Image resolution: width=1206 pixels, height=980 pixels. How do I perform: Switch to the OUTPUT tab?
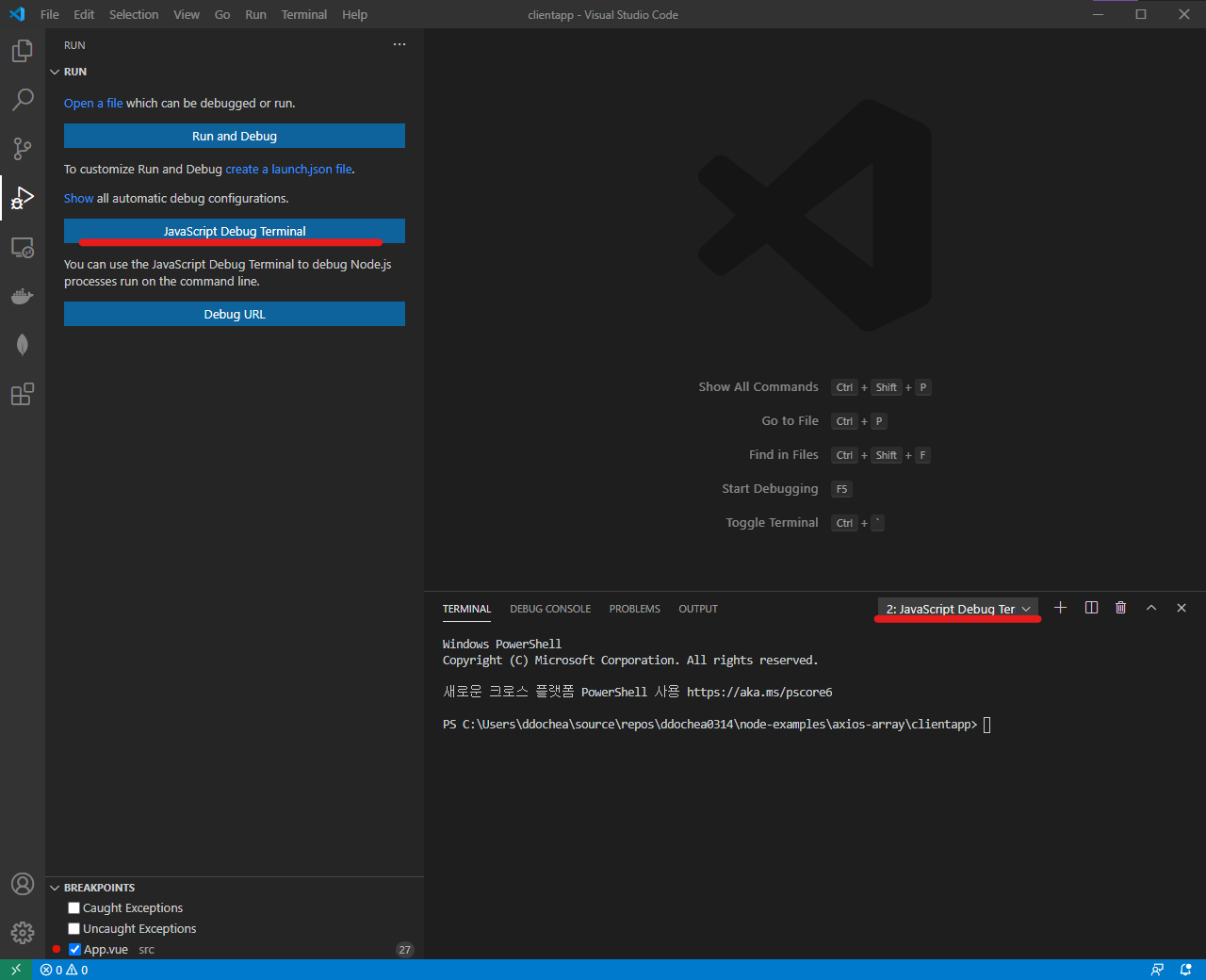coord(698,609)
